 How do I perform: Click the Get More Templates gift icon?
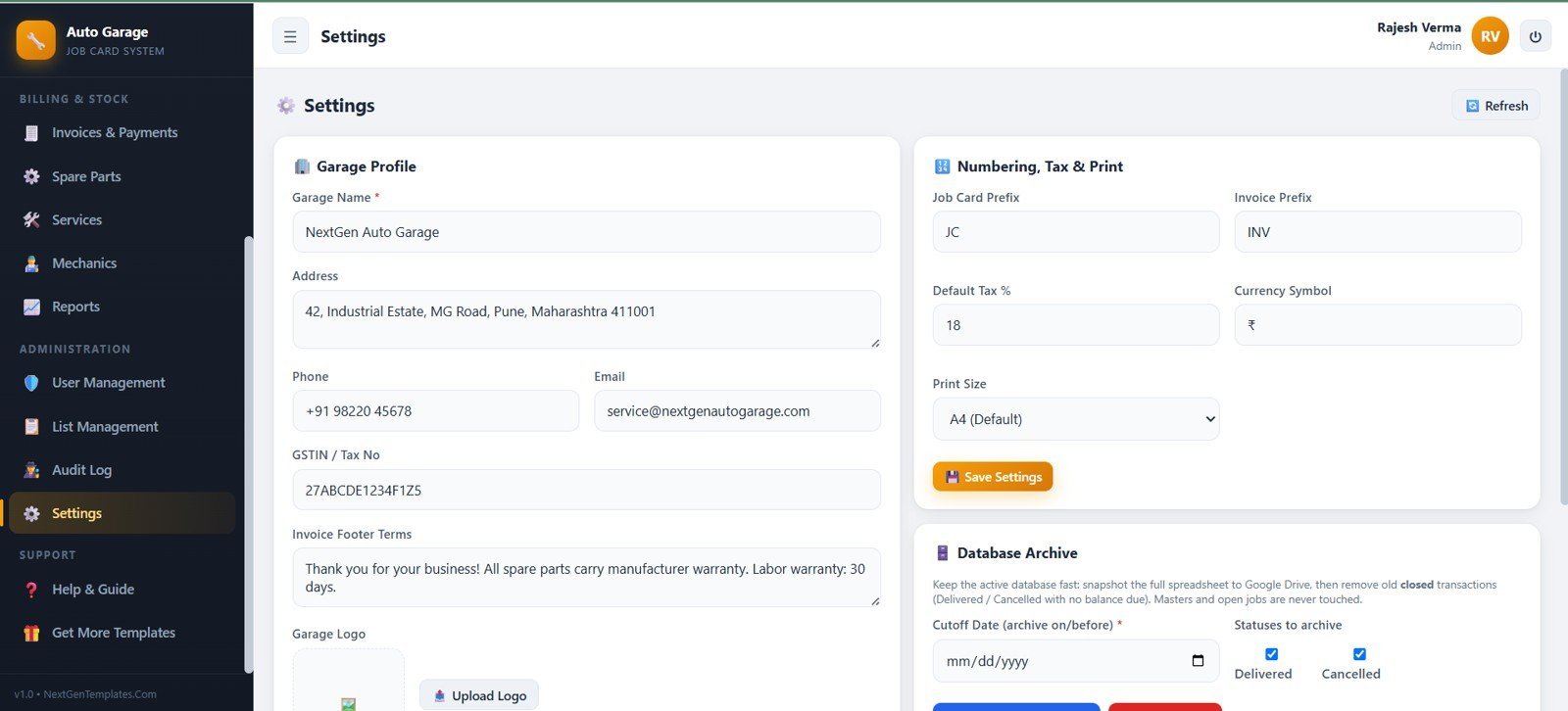(x=31, y=633)
